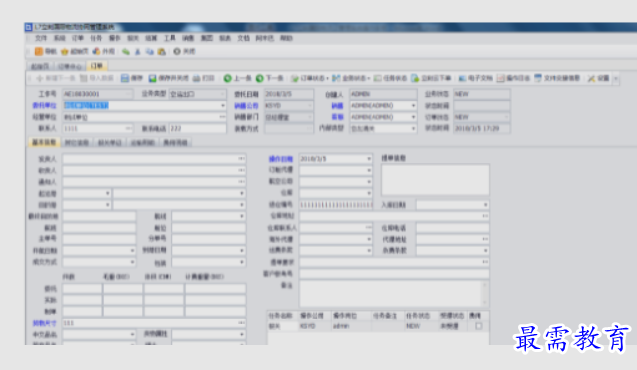Click the 备注 textarea scrollbar

(x=485, y=294)
